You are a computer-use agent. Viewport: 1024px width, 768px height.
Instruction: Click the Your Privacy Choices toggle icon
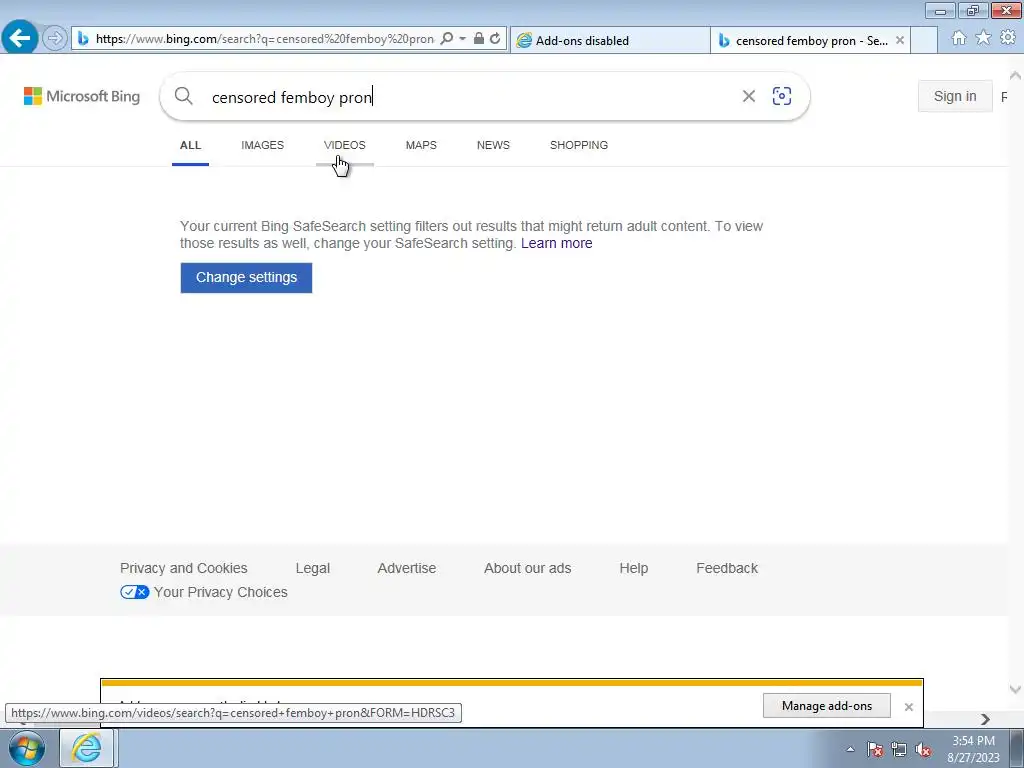click(x=135, y=592)
